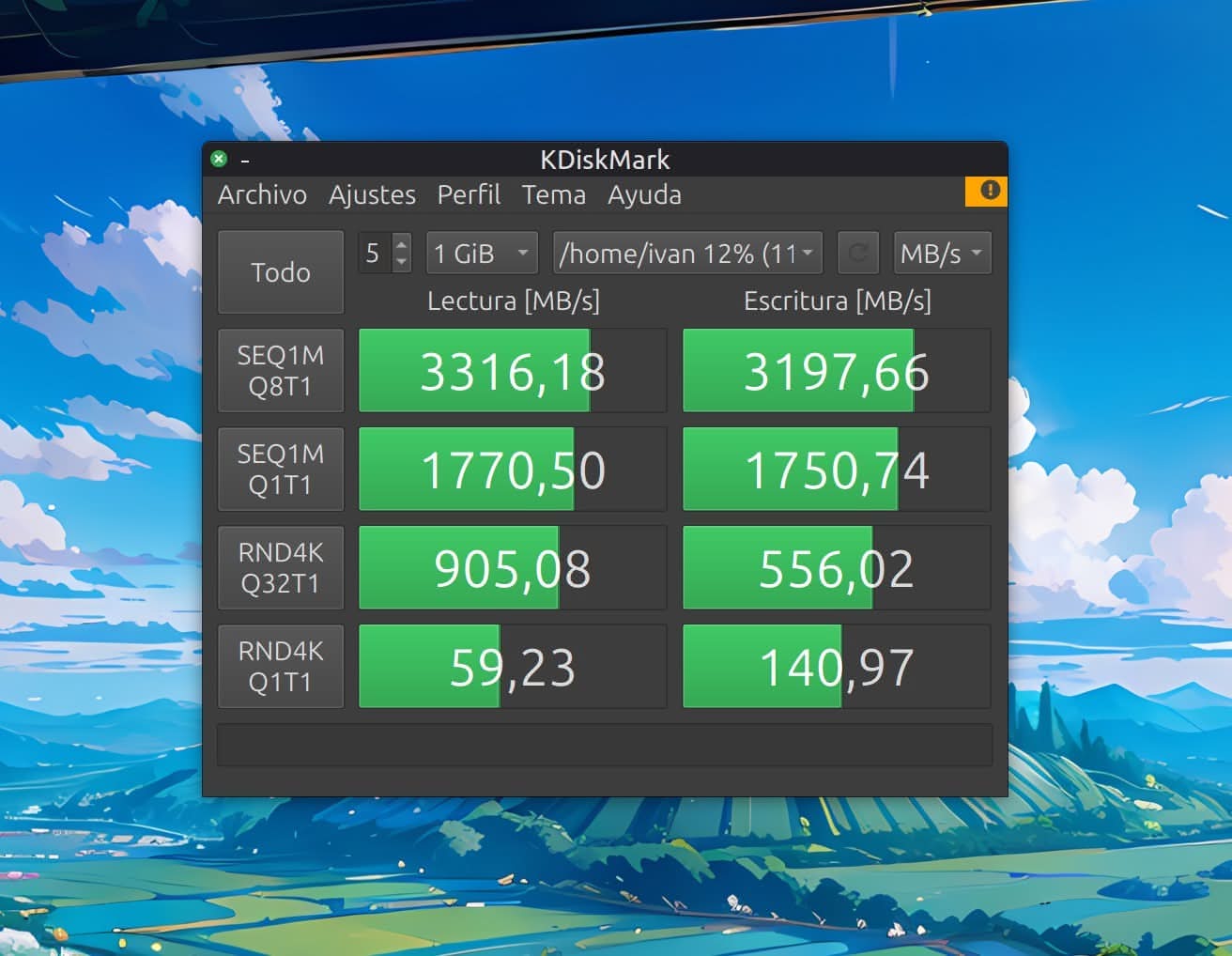Image resolution: width=1232 pixels, height=956 pixels.
Task: Open the Tema menu
Action: pos(553,195)
